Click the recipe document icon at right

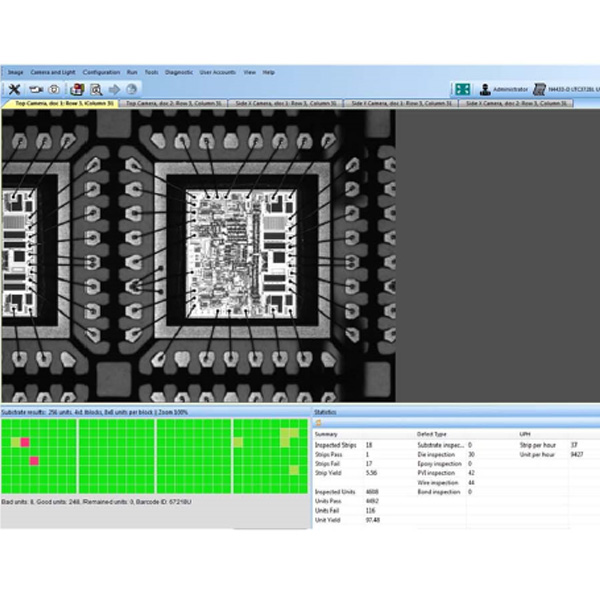539,90
